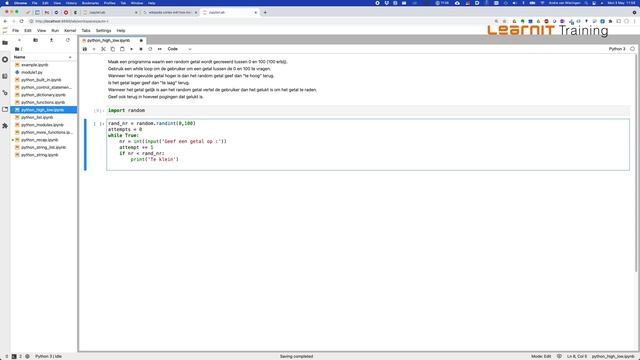Paste cell from the notebook toolbar
This screenshot has height=360, width=640.
[x=122, y=49]
